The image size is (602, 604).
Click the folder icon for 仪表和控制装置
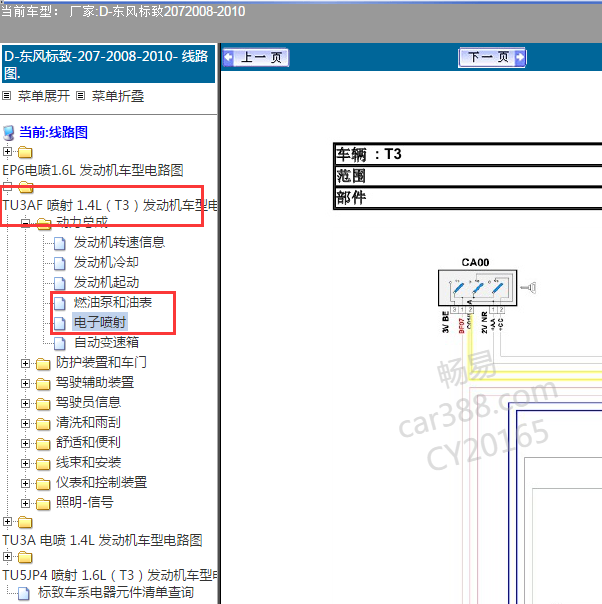coord(43,484)
